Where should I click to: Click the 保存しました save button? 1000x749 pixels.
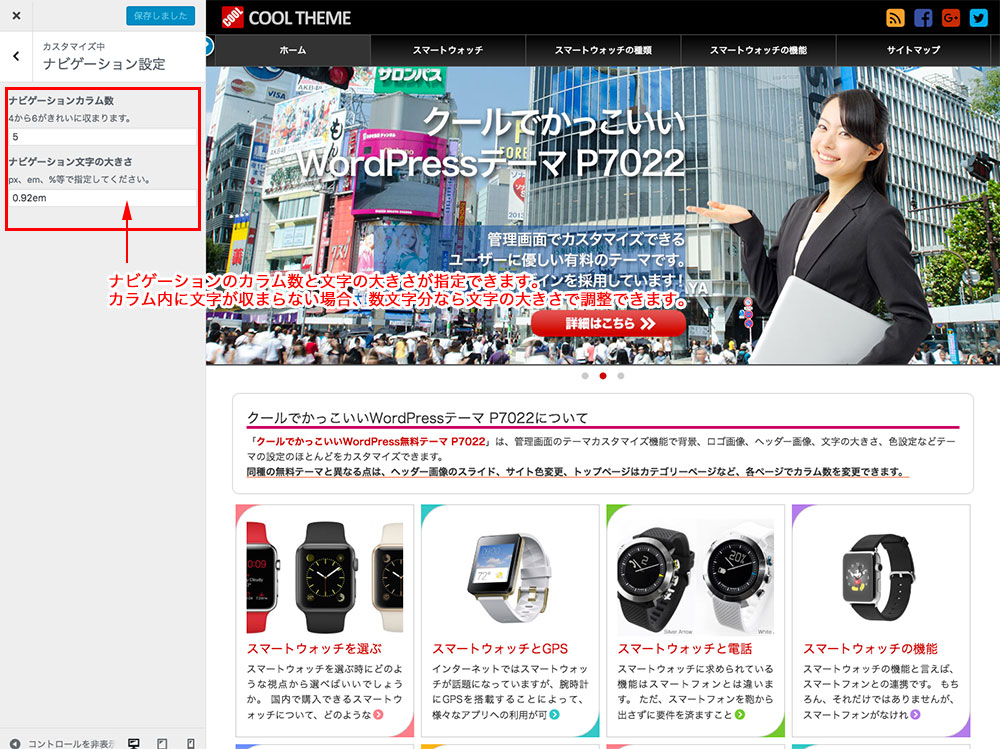[x=160, y=15]
